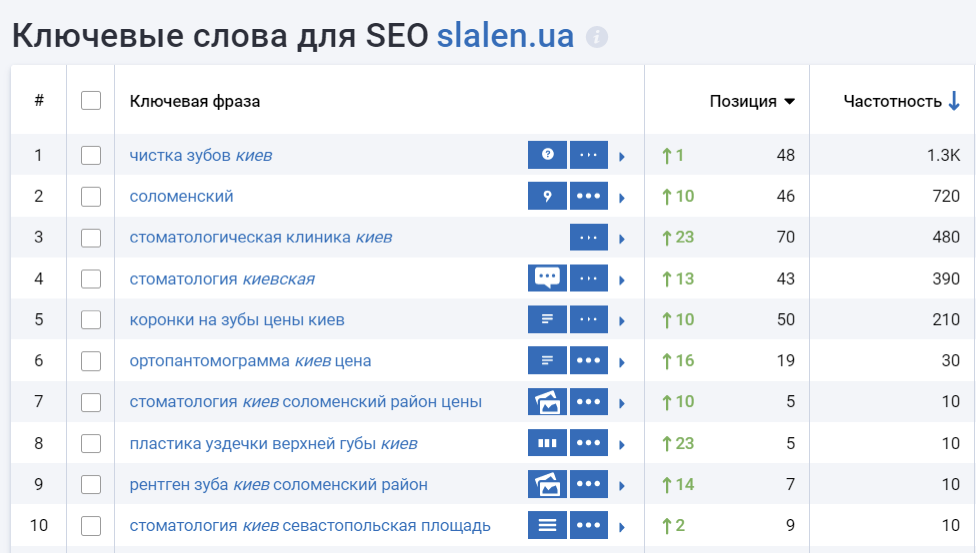This screenshot has width=976, height=553.
Task: Check box for стоматология киев севастопольская площадь
Action: pos(91,526)
